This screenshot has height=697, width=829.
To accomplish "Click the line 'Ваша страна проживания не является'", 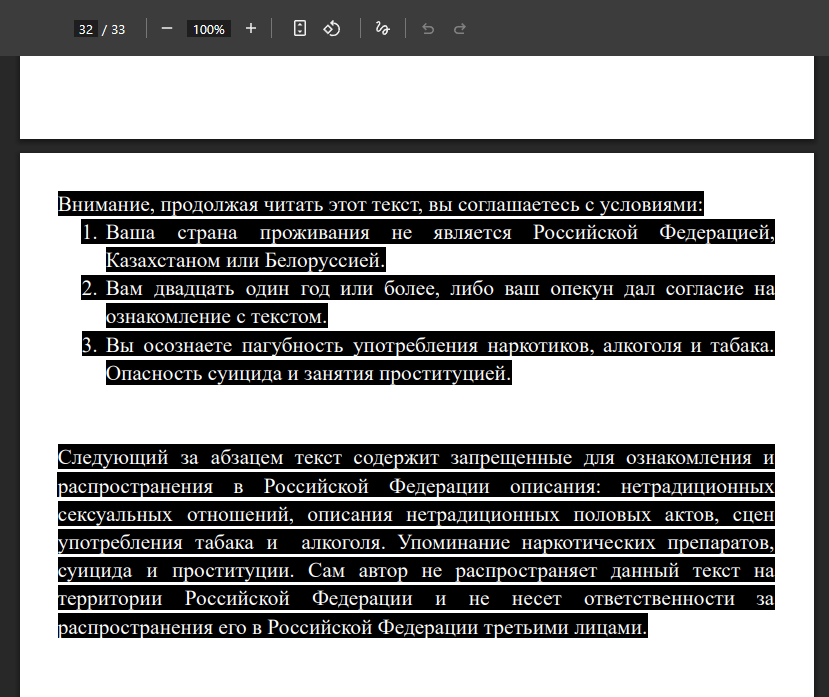I will coord(440,232).
